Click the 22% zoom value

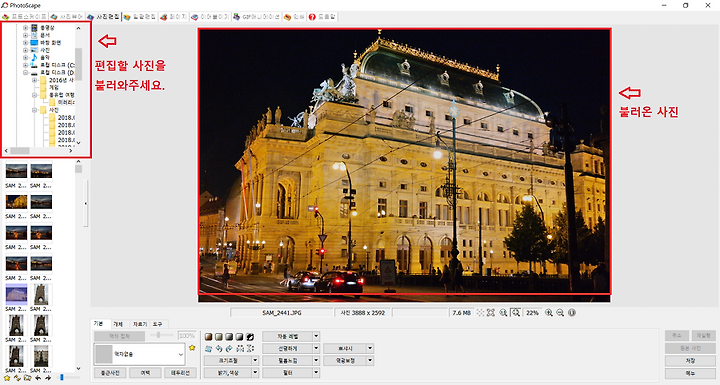point(532,312)
